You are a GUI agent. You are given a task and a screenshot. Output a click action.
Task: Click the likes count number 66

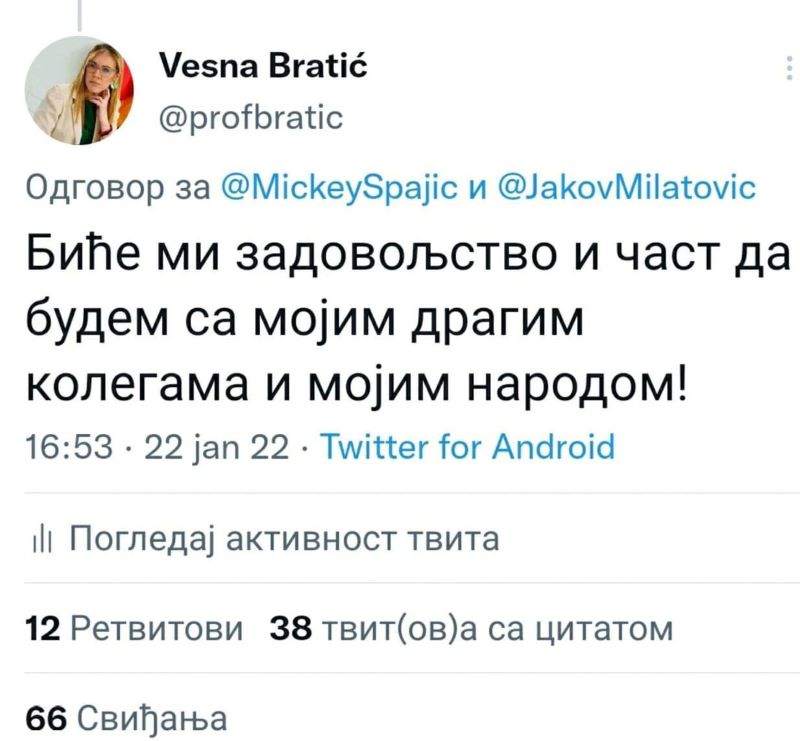pyautogui.click(x=46, y=718)
